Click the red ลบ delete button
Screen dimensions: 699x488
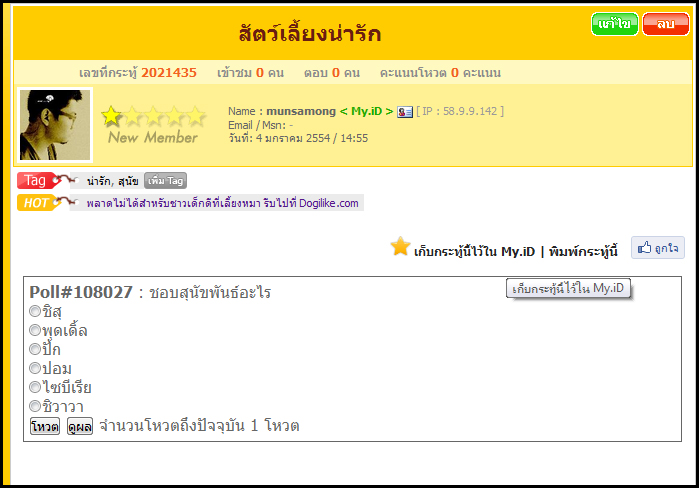coord(665,25)
